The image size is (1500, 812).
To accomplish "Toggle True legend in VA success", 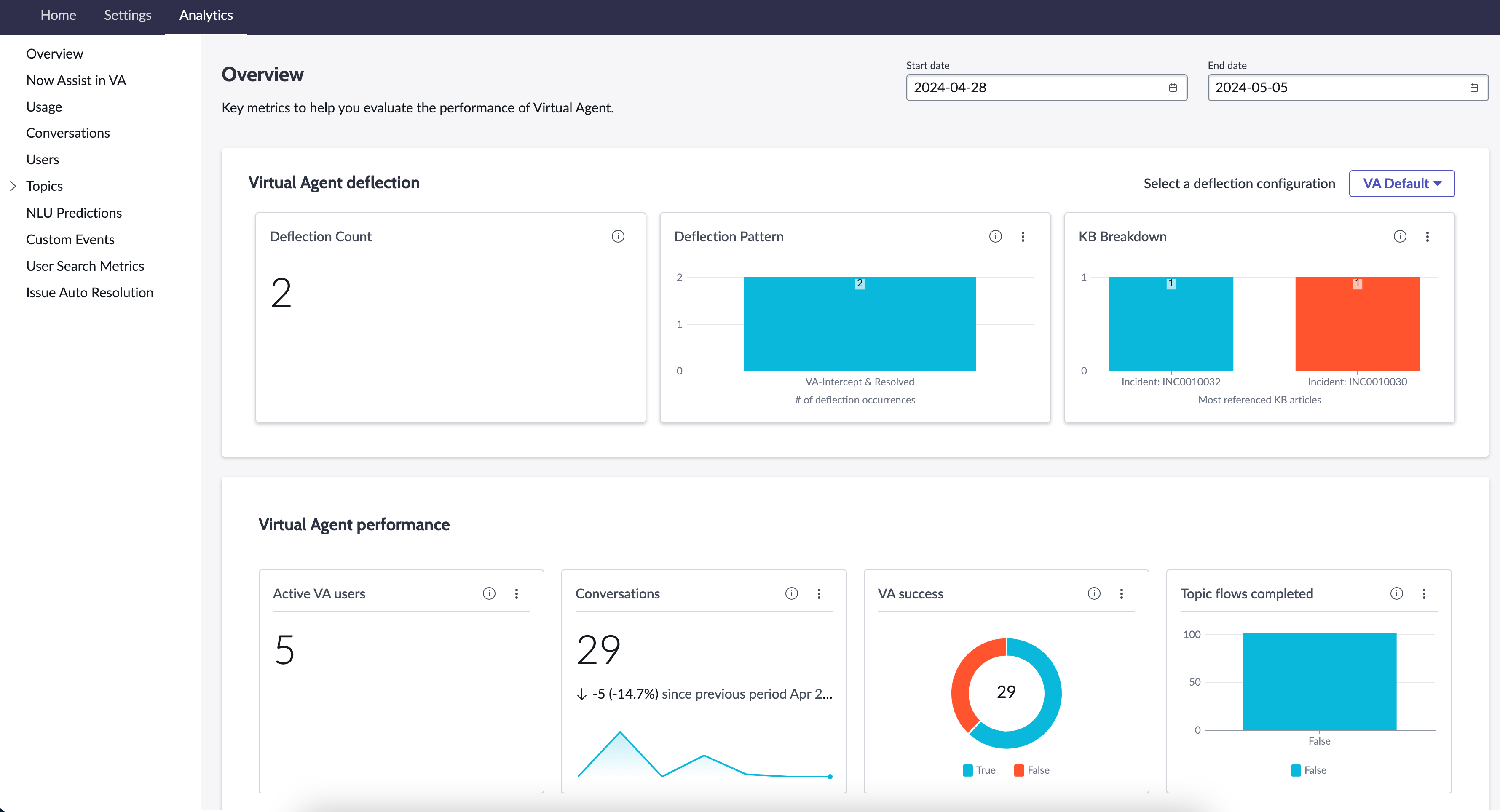I will [979, 770].
